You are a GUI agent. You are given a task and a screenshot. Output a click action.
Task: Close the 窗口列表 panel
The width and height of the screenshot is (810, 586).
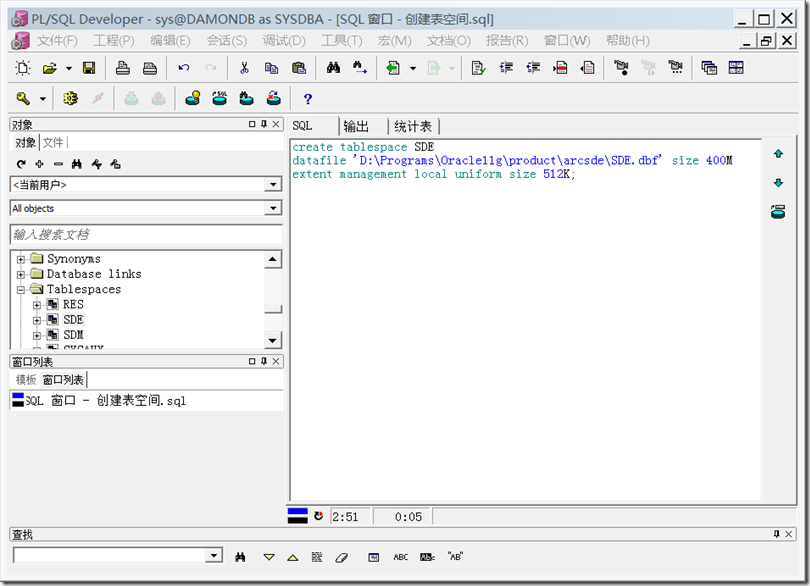(x=276, y=361)
